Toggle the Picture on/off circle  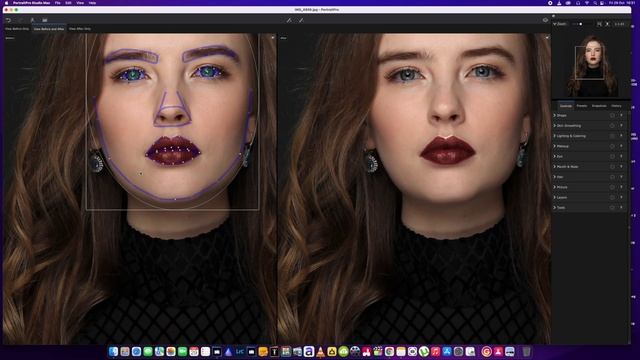pos(612,187)
